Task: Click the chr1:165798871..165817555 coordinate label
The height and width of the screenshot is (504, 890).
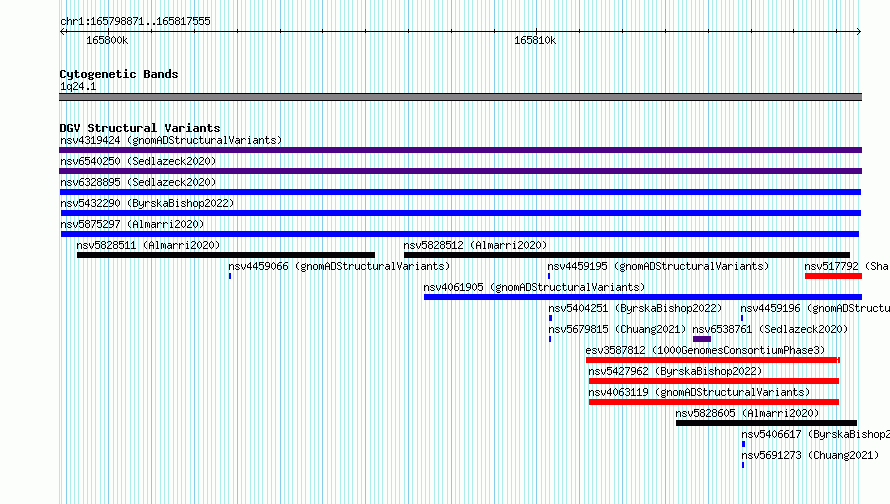Action: (x=135, y=21)
